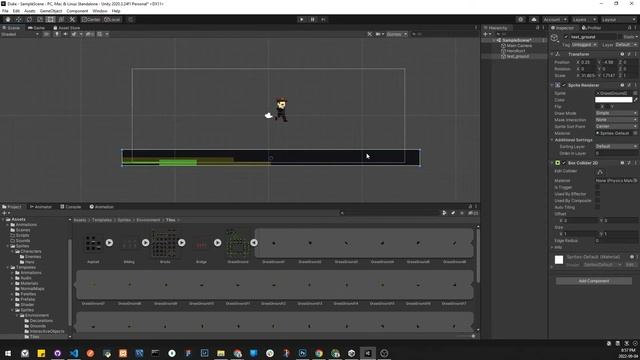This screenshot has width=640, height=360.
Task: Enable the Auto Tiling checkbox
Action: 598,207
